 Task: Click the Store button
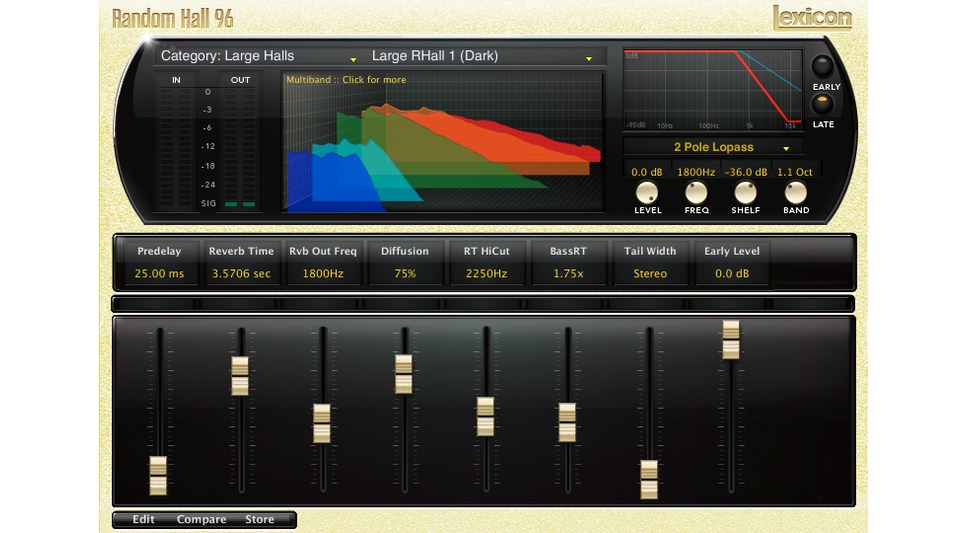point(259,519)
